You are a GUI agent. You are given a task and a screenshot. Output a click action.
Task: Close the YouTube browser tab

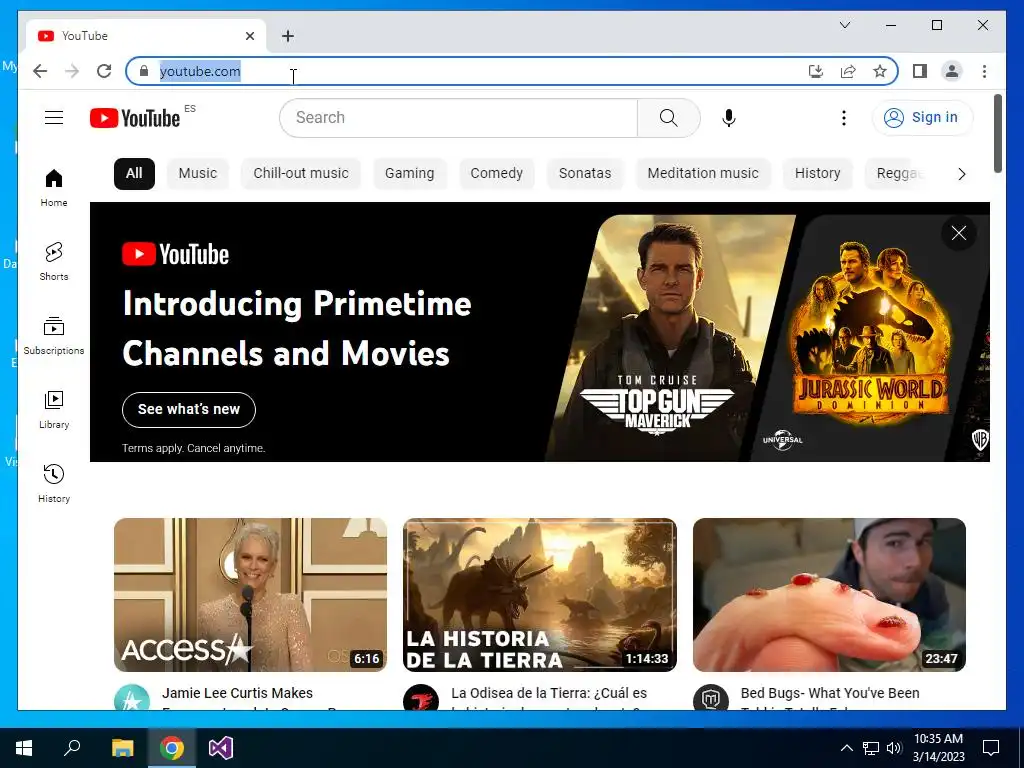point(249,36)
